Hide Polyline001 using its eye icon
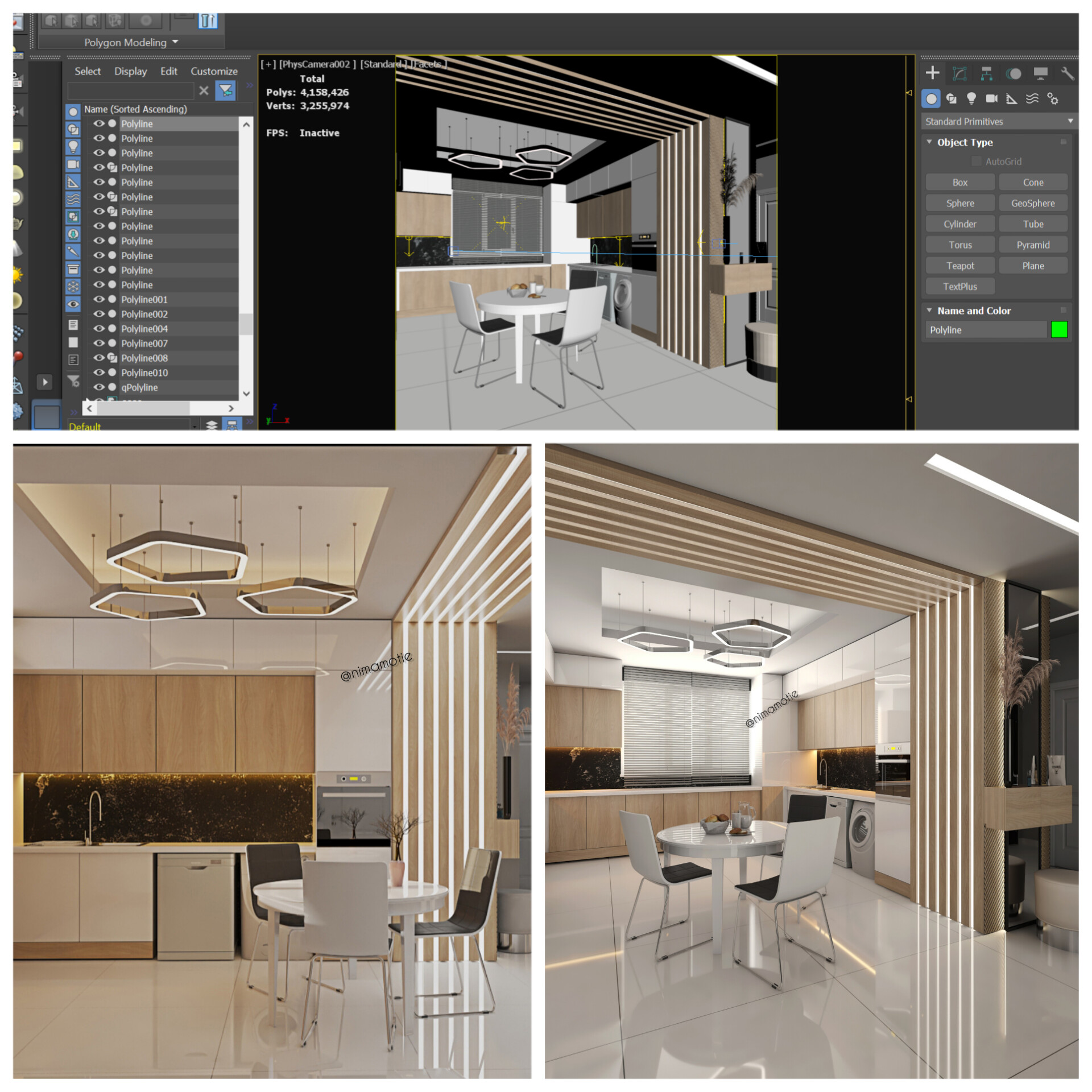1092x1092 pixels. tap(99, 299)
